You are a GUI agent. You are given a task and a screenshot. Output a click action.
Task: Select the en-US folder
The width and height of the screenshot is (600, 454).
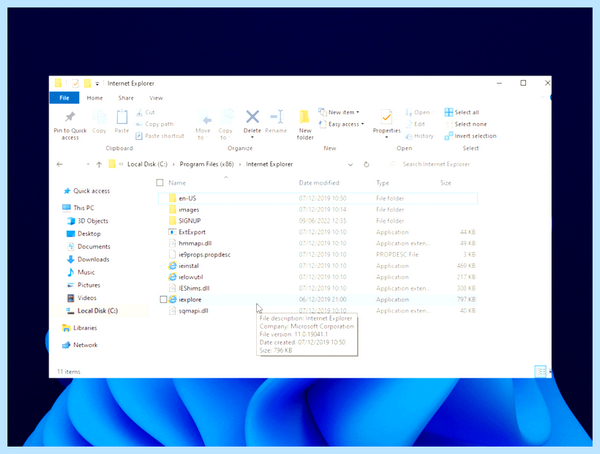[x=318, y=198]
